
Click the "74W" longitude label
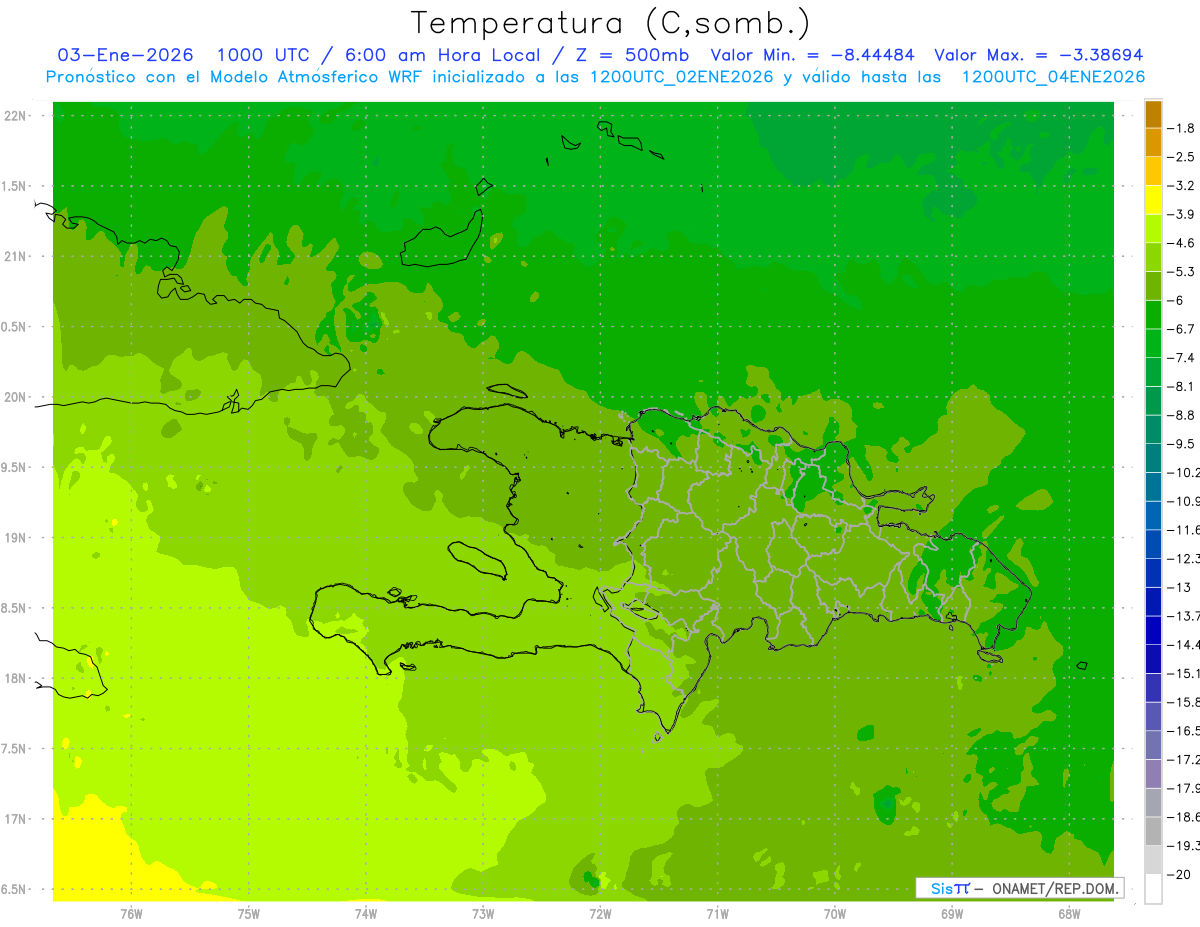(x=366, y=913)
